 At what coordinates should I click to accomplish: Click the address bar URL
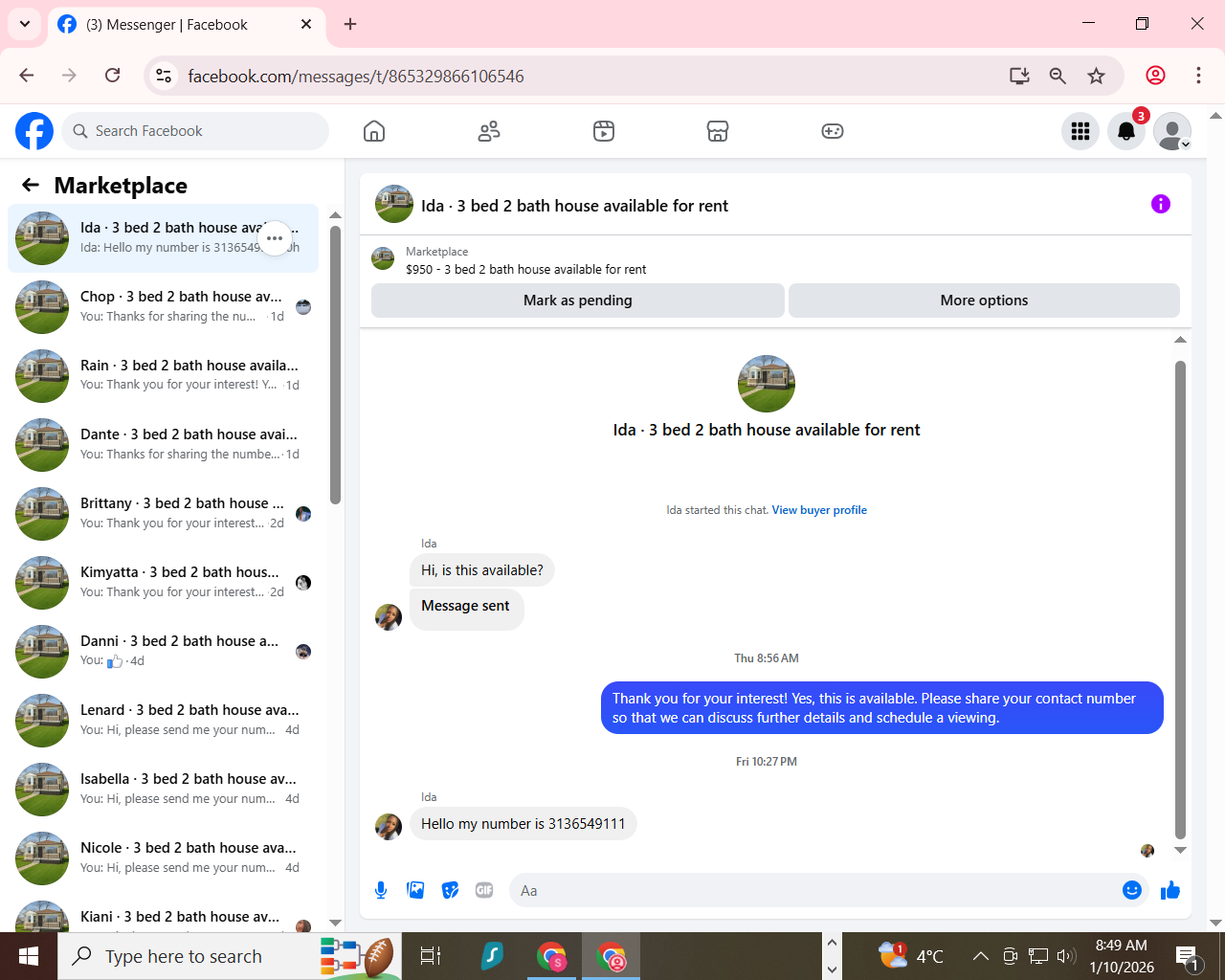[x=356, y=76]
